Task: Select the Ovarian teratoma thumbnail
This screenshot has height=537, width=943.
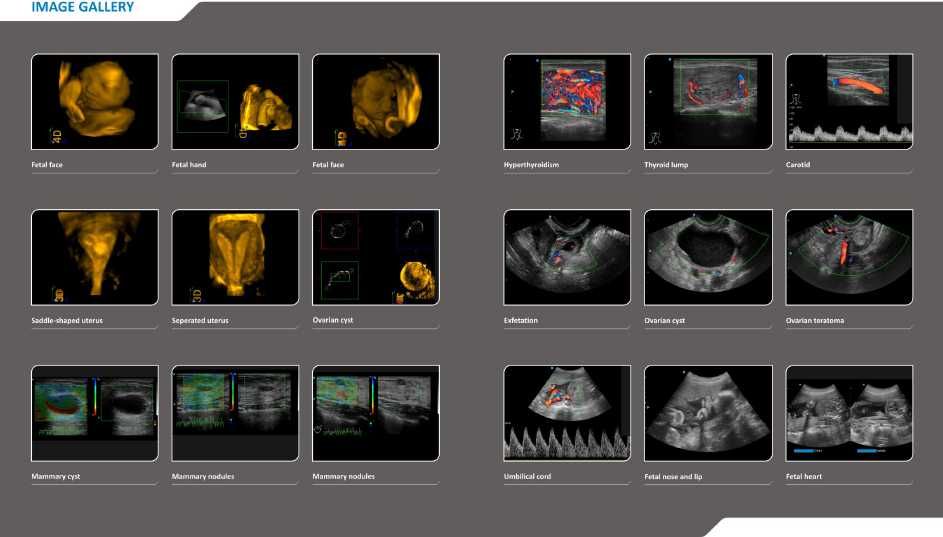Action: [849, 257]
